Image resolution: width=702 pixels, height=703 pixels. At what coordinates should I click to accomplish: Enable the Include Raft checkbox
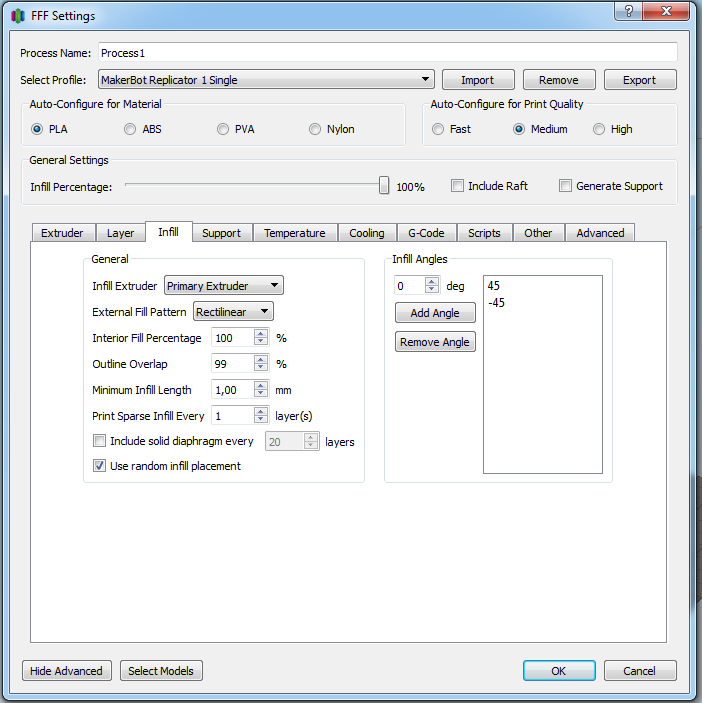tap(458, 186)
